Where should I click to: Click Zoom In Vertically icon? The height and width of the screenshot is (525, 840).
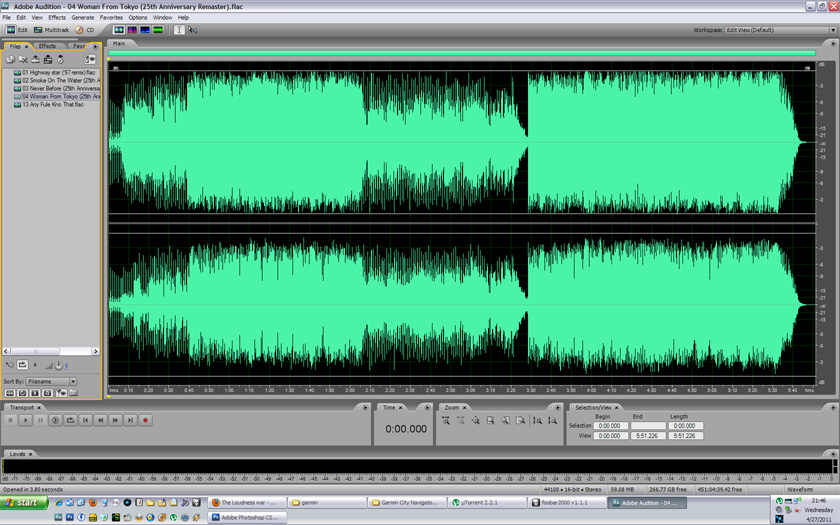(x=537, y=421)
